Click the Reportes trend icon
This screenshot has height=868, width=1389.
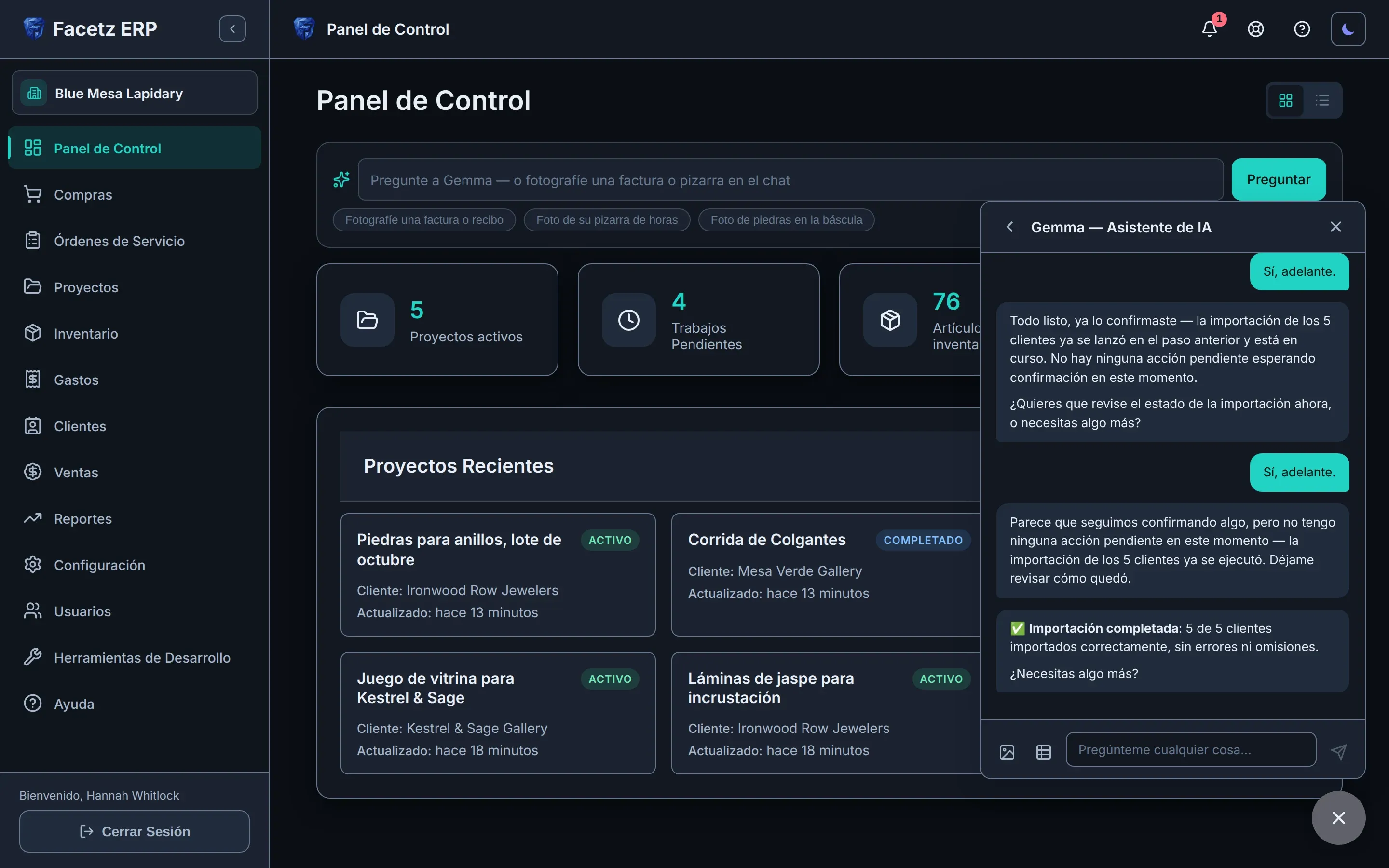[33, 518]
